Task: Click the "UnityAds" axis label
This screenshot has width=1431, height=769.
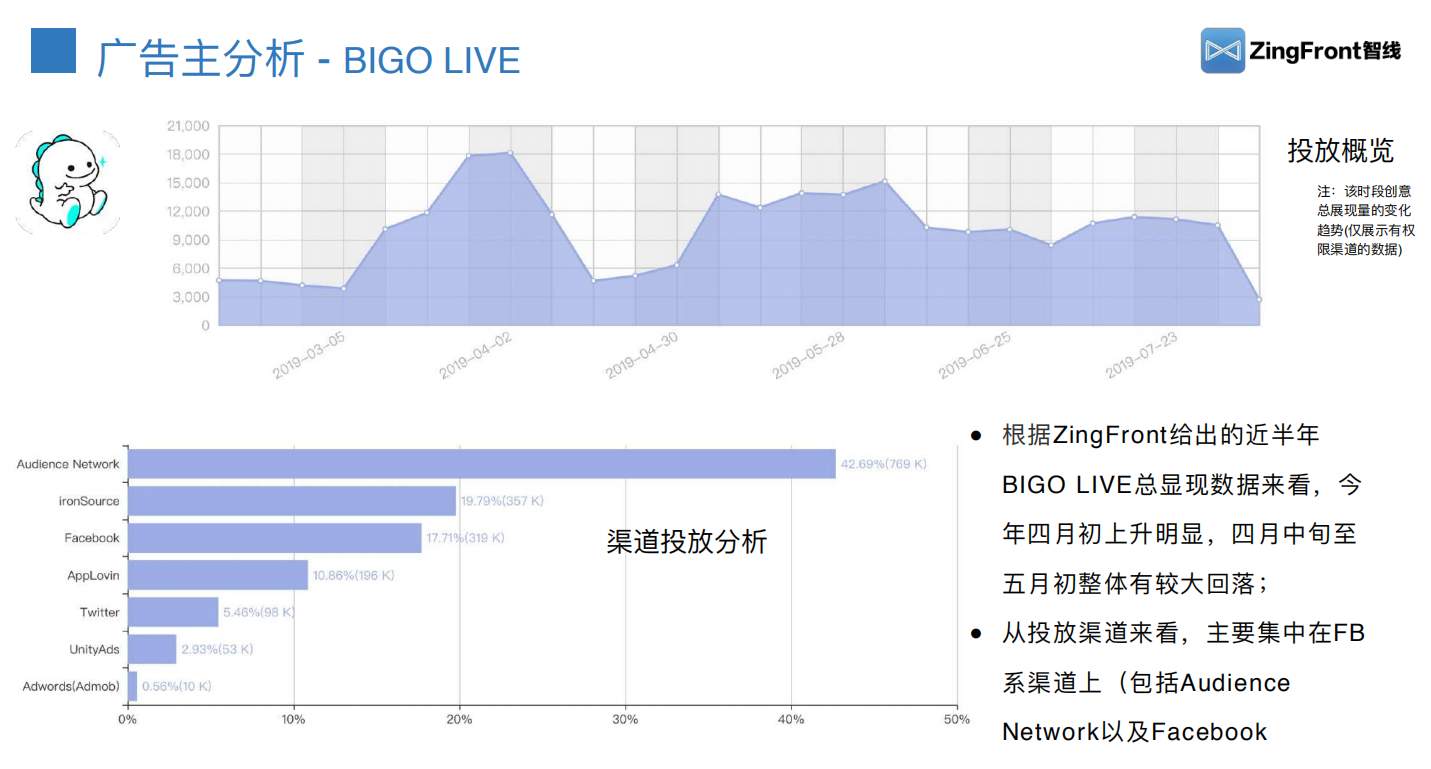Action: (x=94, y=649)
